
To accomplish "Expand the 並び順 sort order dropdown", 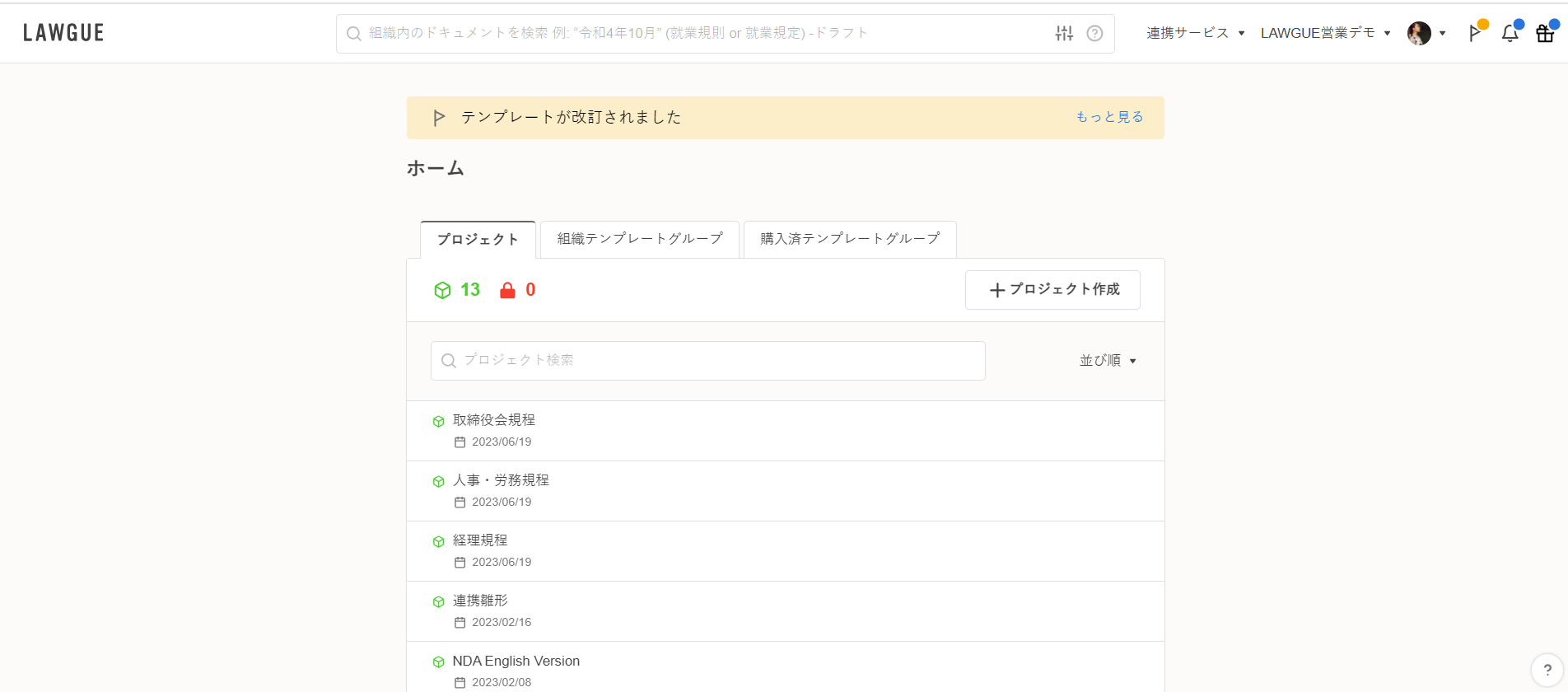I will click(x=1108, y=361).
